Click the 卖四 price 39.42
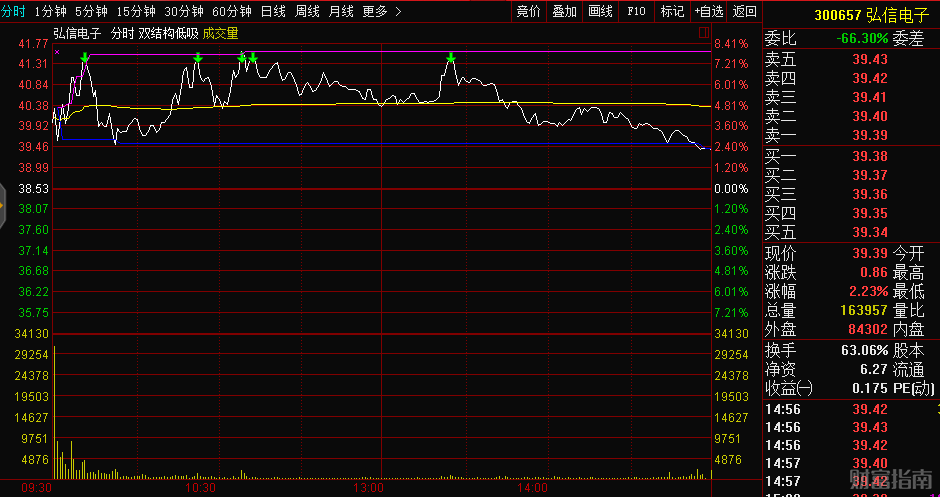Image resolution: width=940 pixels, height=497 pixels. (870, 79)
